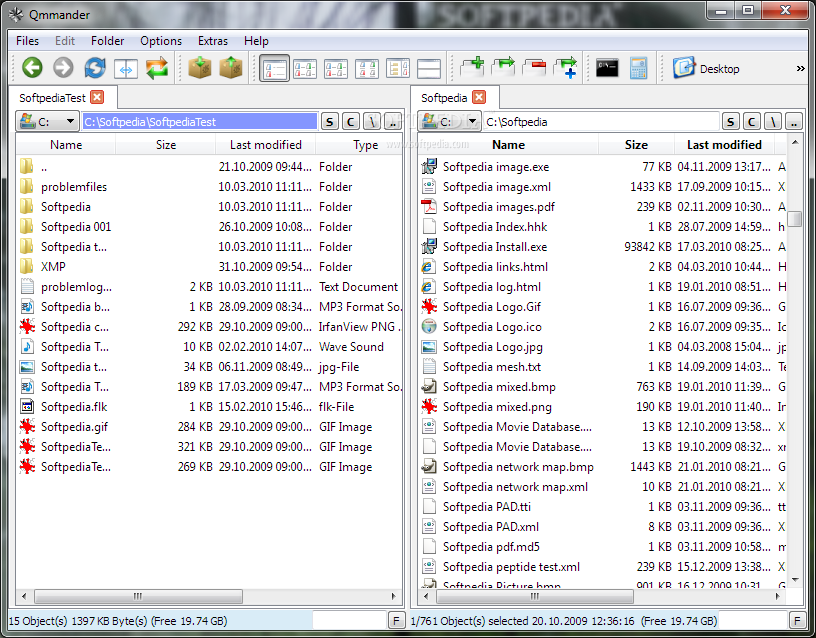This screenshot has width=816, height=638.
Task: Open the Options menu
Action: click(161, 41)
